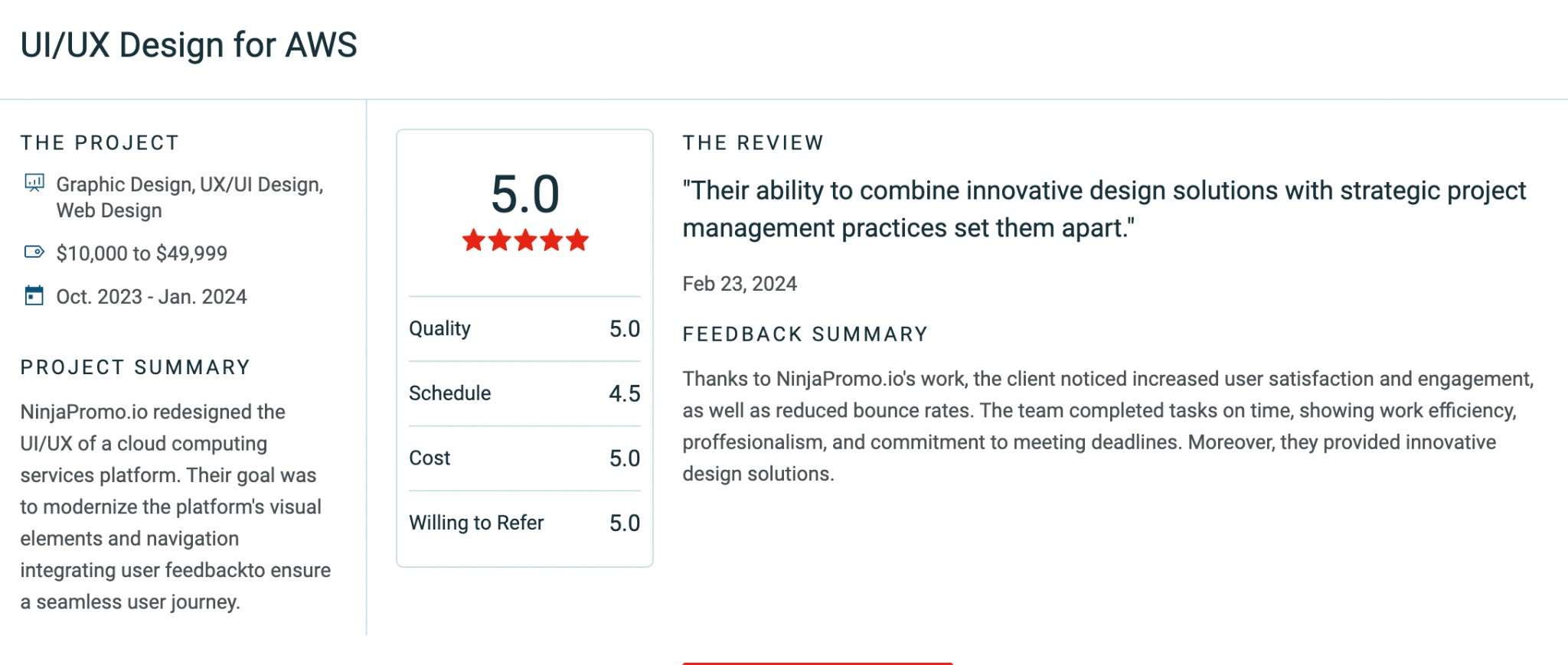The height and width of the screenshot is (665, 1568).
Task: Click the Quality rating row
Action: (524, 328)
